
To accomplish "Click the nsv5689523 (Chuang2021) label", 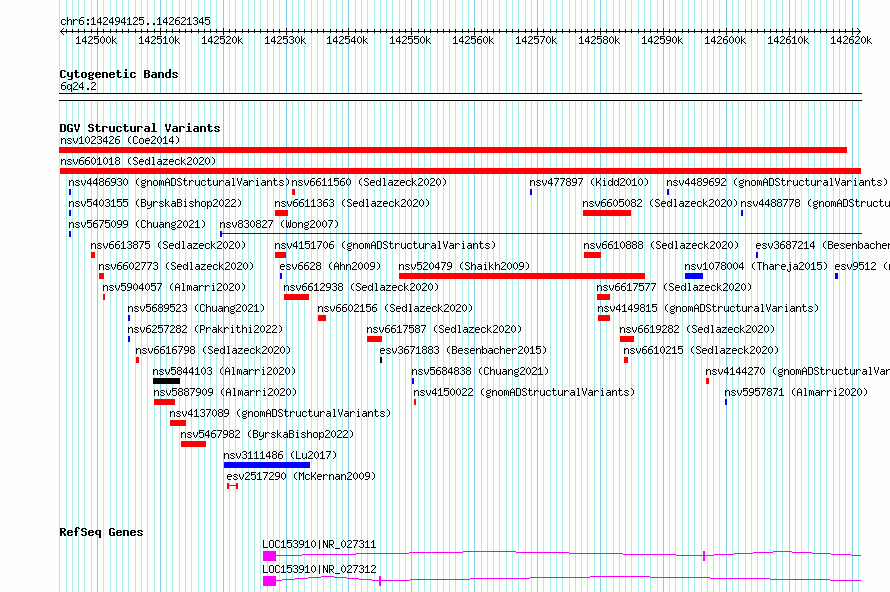I will coord(196,308).
